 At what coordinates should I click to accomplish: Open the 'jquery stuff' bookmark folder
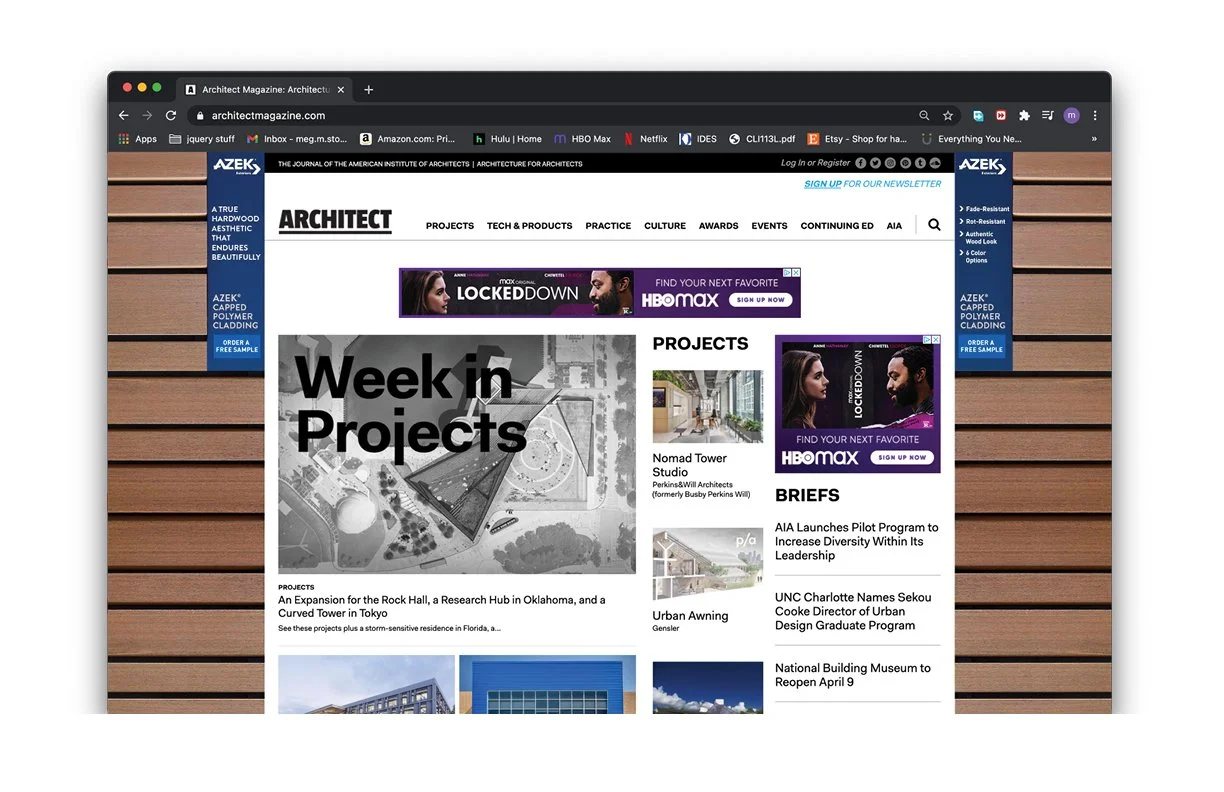pos(202,139)
